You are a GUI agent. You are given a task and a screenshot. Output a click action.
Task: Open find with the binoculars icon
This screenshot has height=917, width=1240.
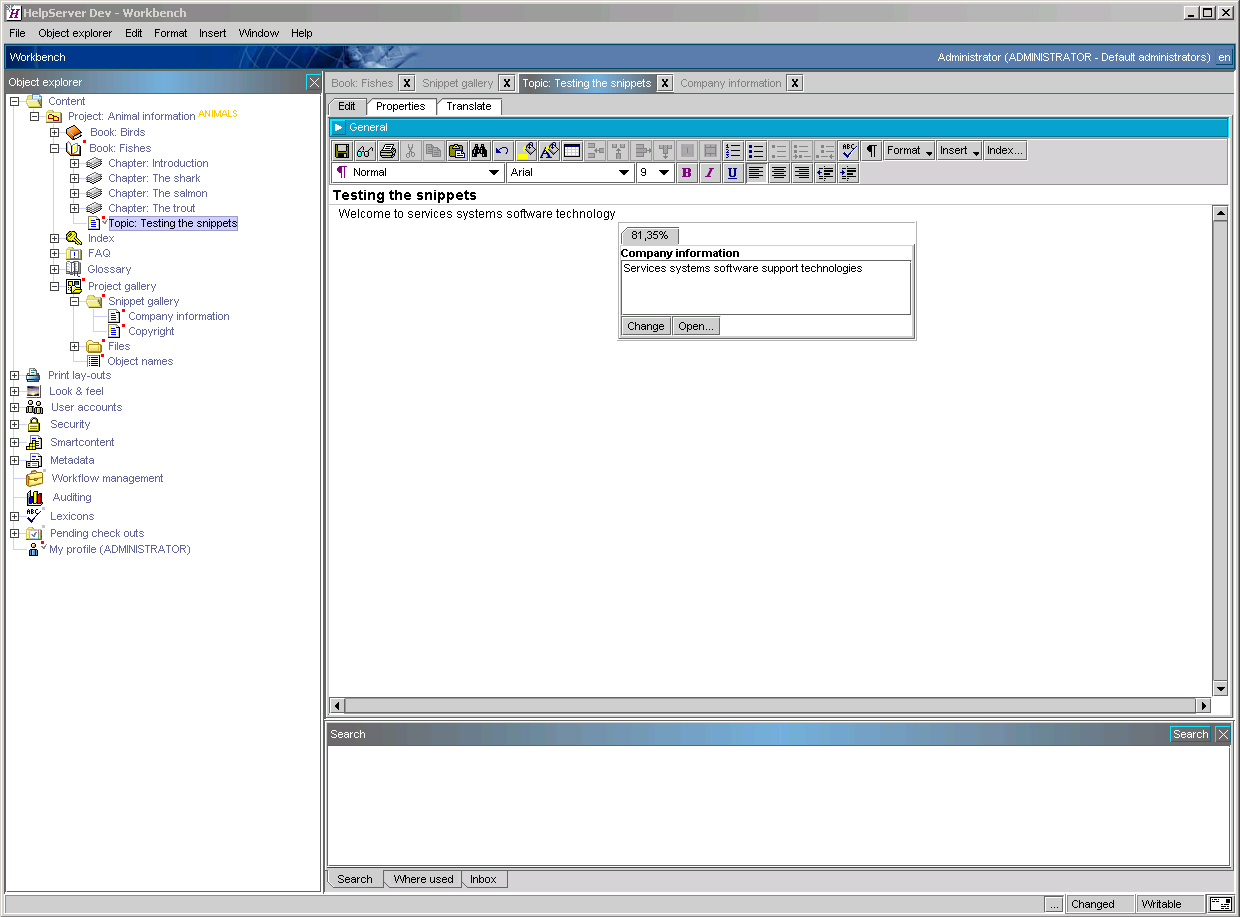pyautogui.click(x=480, y=151)
